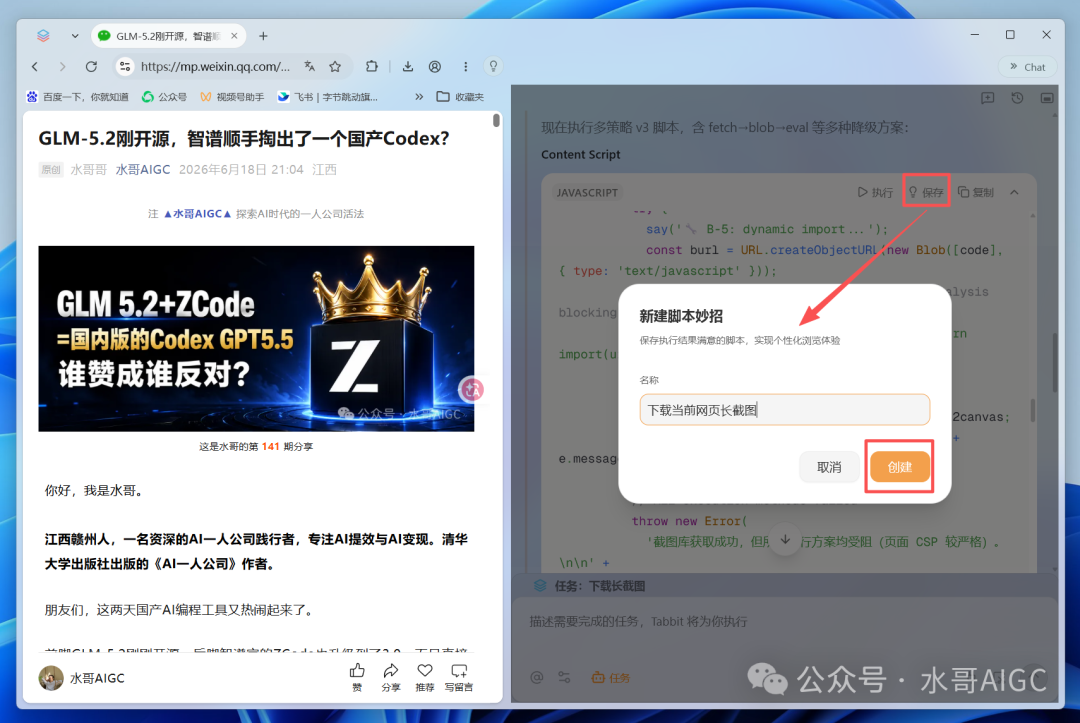Open the 水哥AIGC avatar at article bottom

click(51, 678)
